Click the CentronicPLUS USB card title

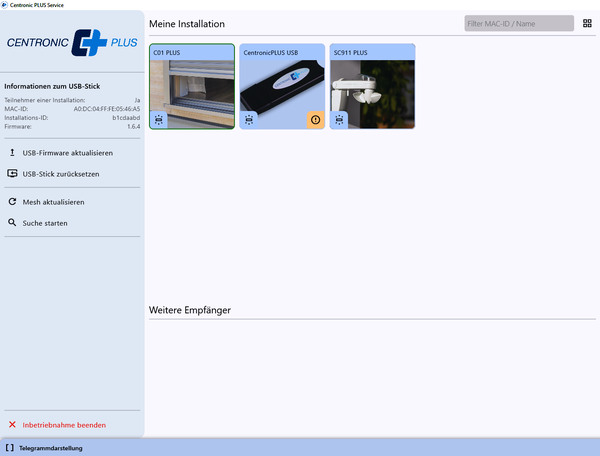pyautogui.click(x=271, y=52)
